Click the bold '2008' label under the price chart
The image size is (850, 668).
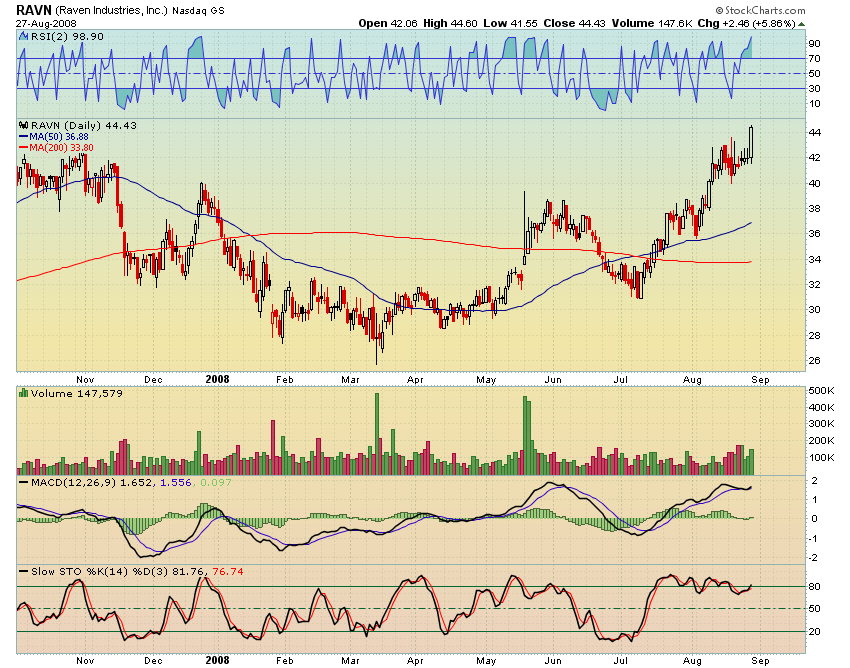point(217,380)
